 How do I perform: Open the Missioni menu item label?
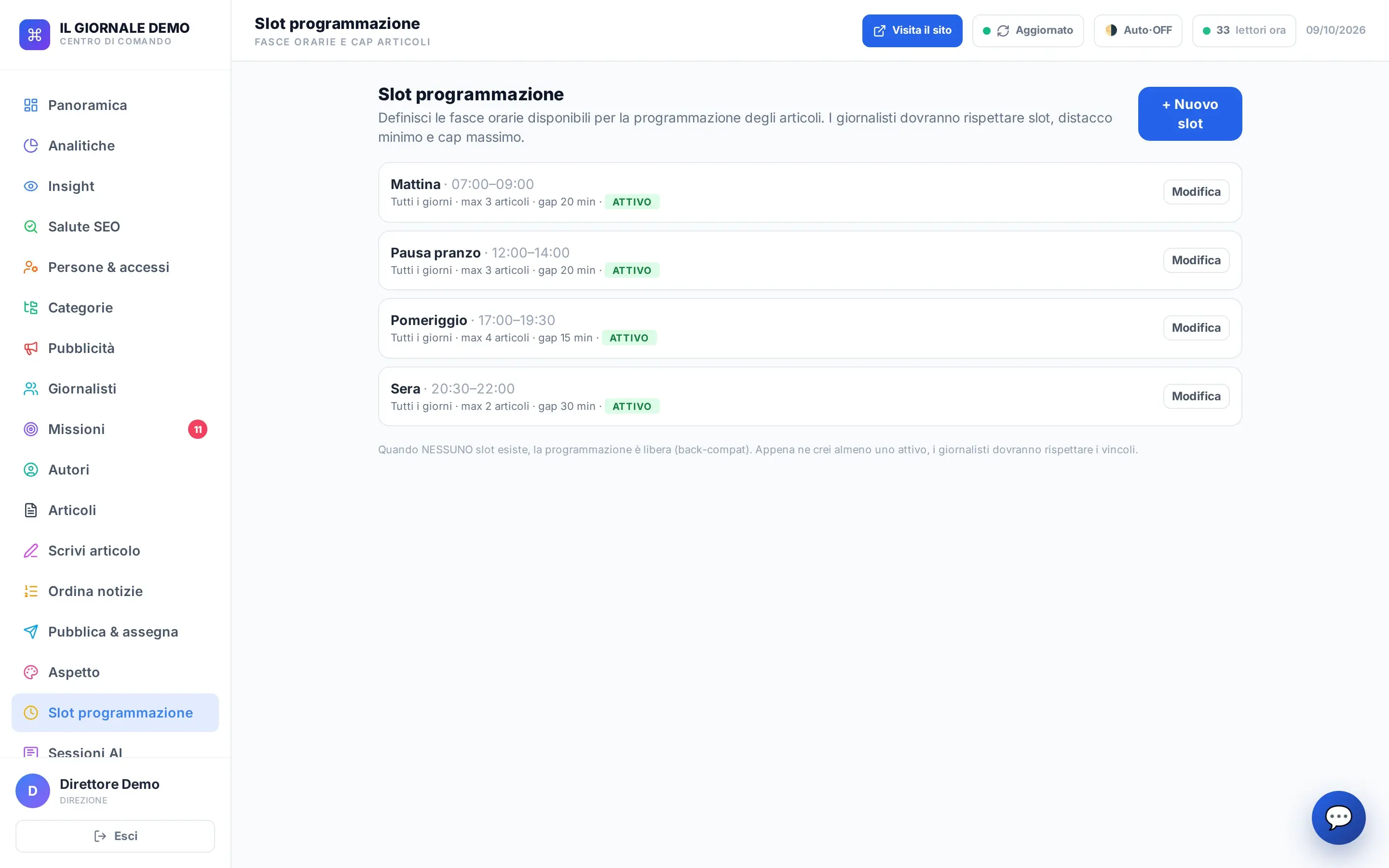(x=76, y=429)
